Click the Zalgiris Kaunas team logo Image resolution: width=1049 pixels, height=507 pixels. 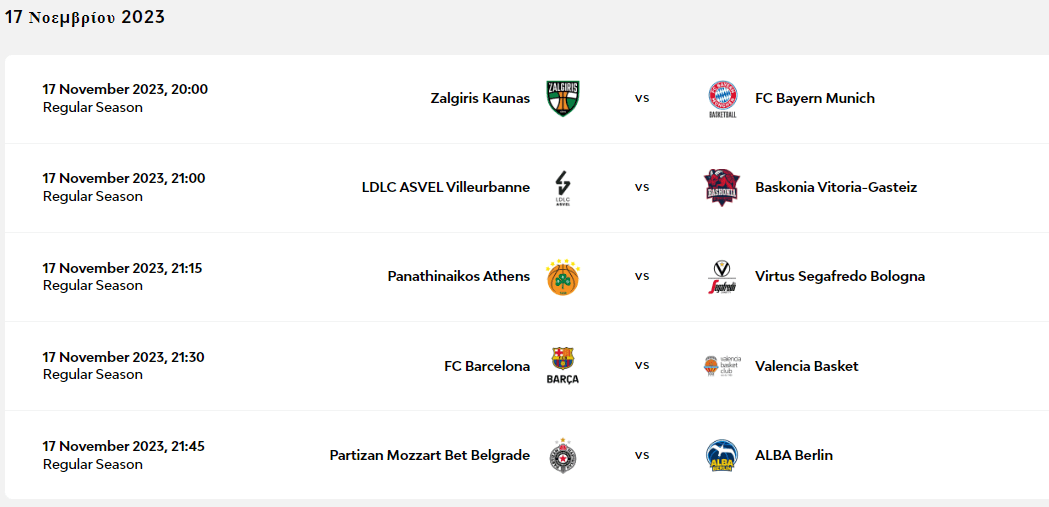pyautogui.click(x=563, y=98)
